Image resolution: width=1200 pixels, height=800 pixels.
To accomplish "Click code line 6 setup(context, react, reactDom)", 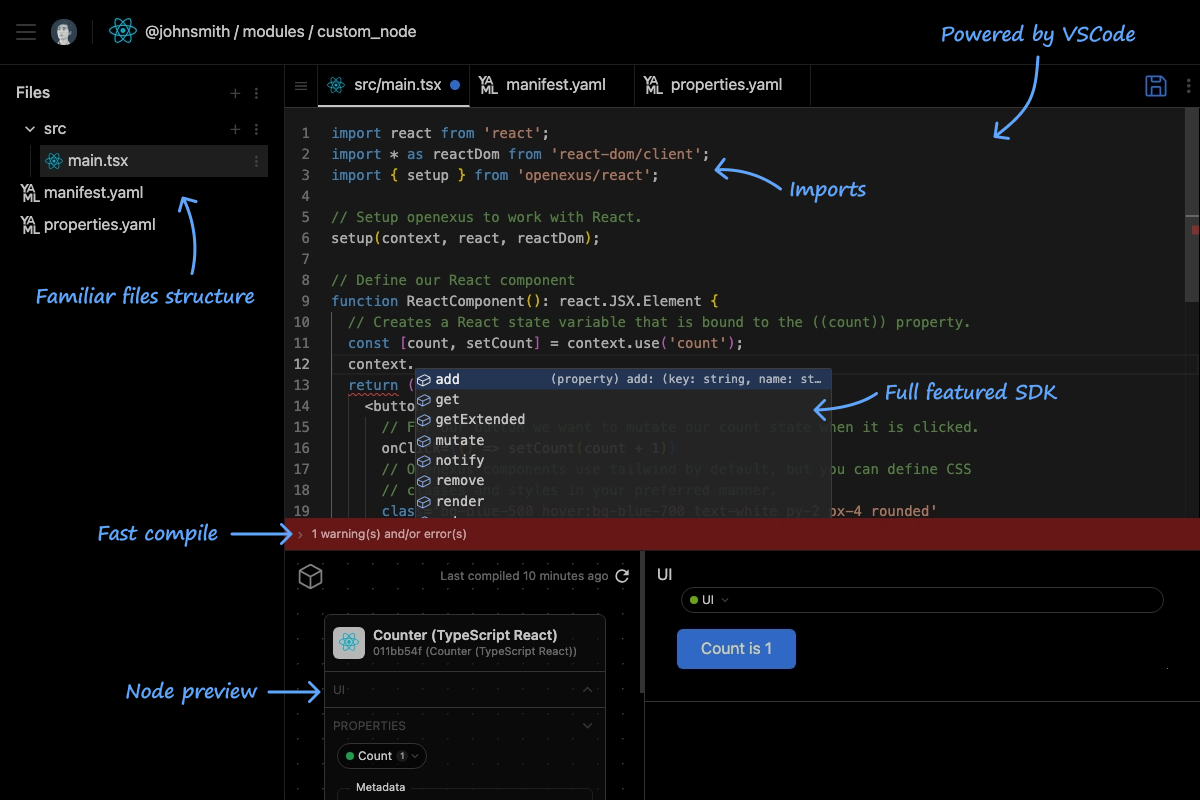I will pos(465,238).
